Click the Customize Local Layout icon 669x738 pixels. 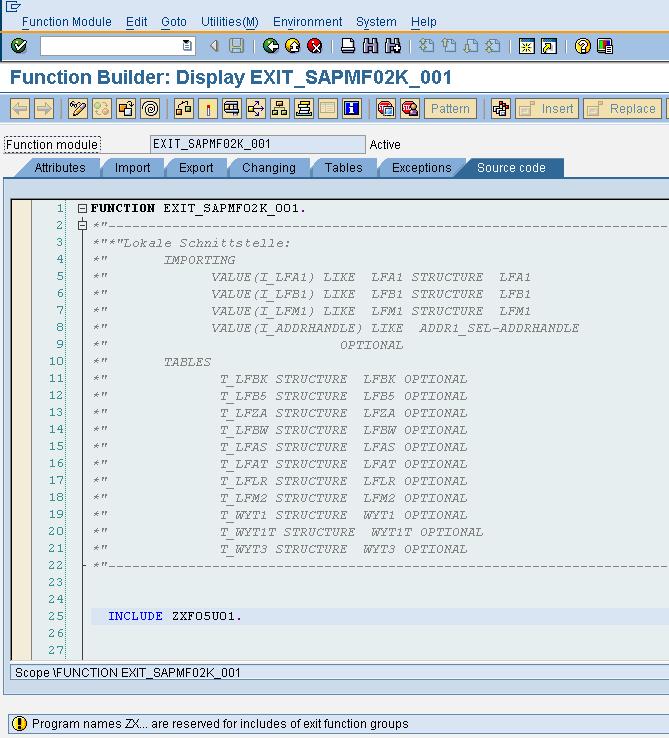pyautogui.click(x=605, y=46)
